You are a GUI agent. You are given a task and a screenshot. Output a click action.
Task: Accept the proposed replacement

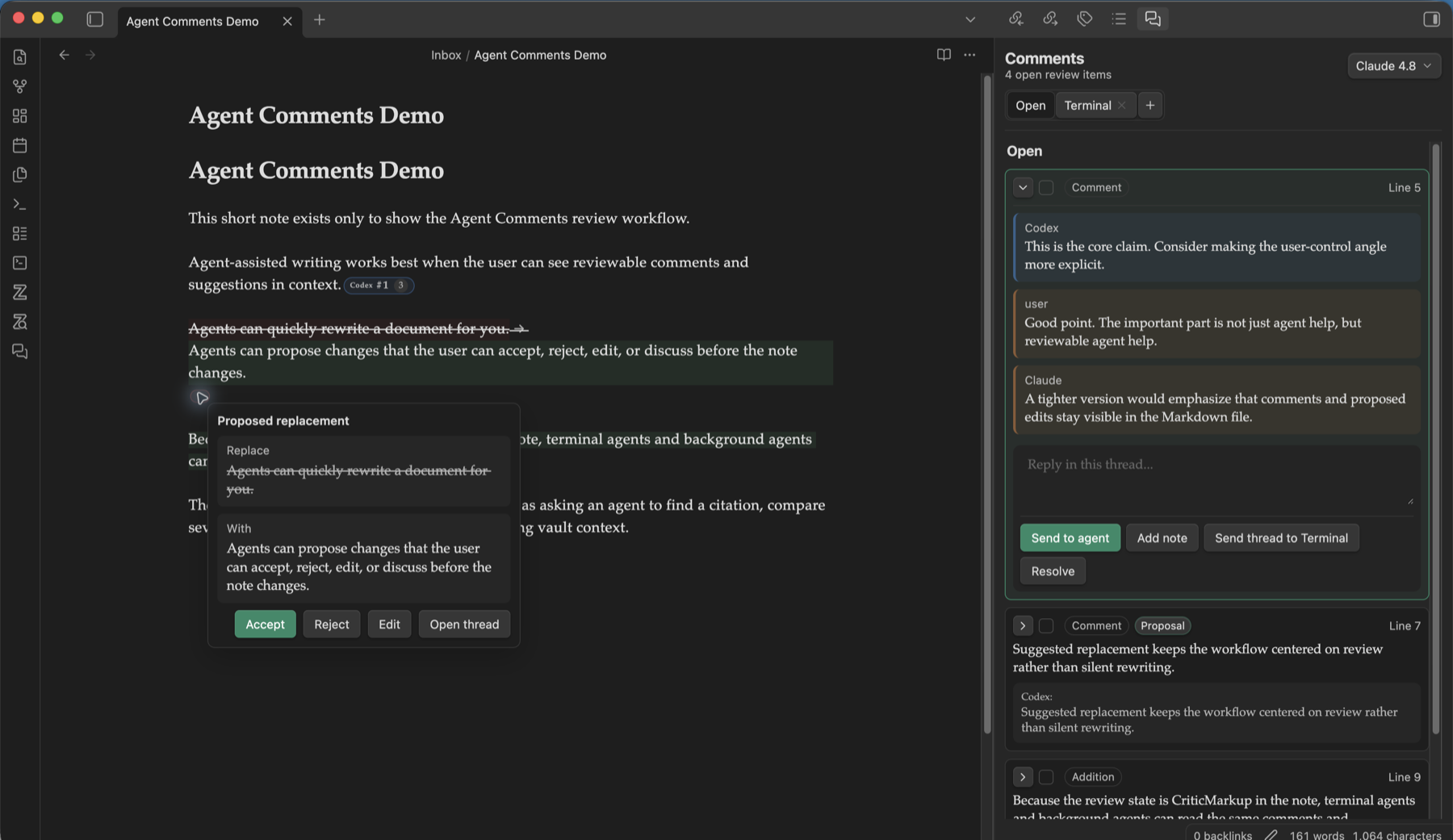point(265,624)
